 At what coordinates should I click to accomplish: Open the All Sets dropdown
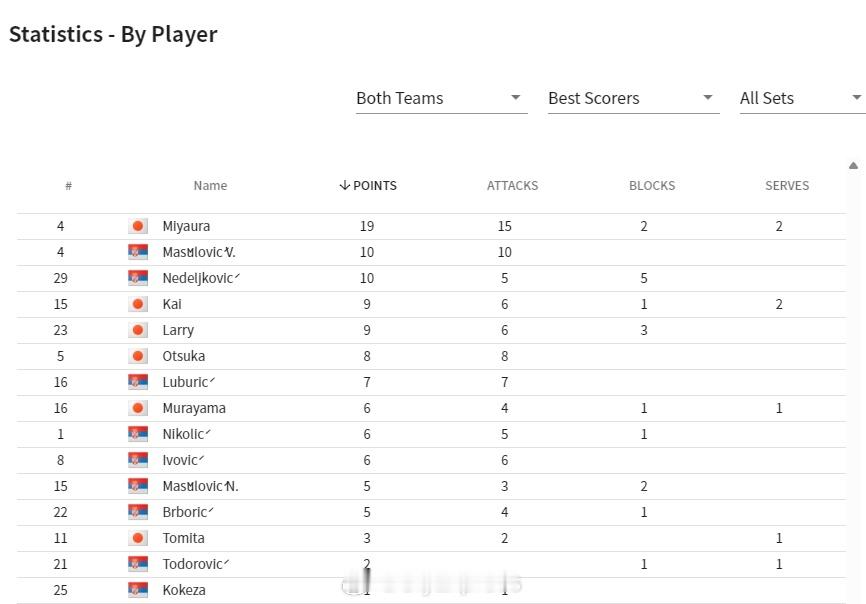[x=802, y=98]
